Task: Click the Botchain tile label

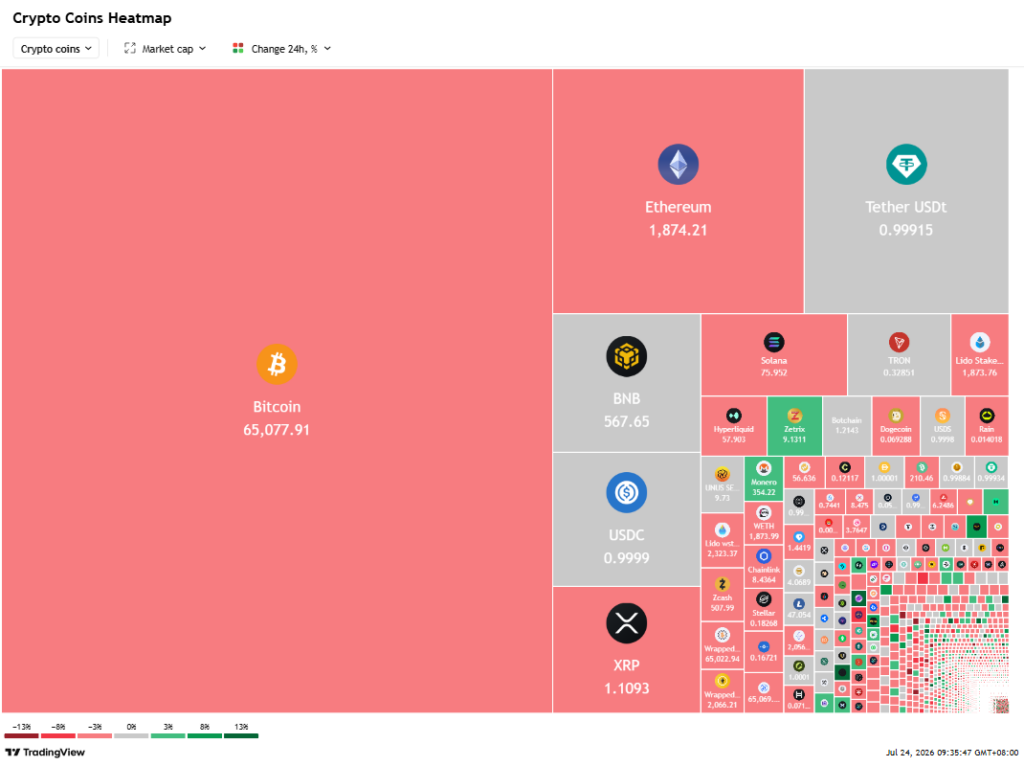Action: (x=846, y=421)
